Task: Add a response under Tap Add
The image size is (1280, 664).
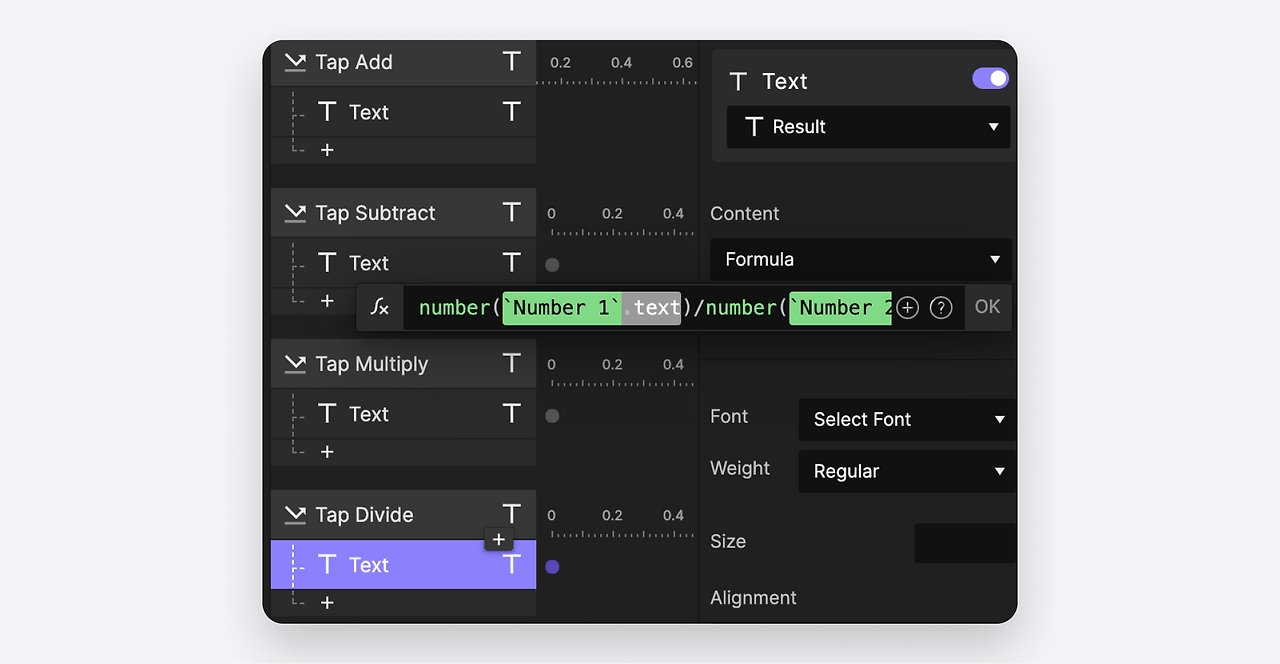Action: 327,150
